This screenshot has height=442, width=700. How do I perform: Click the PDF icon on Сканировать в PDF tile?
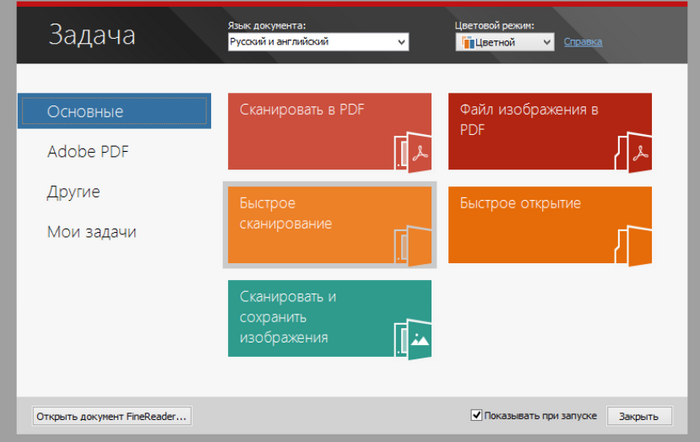point(413,153)
